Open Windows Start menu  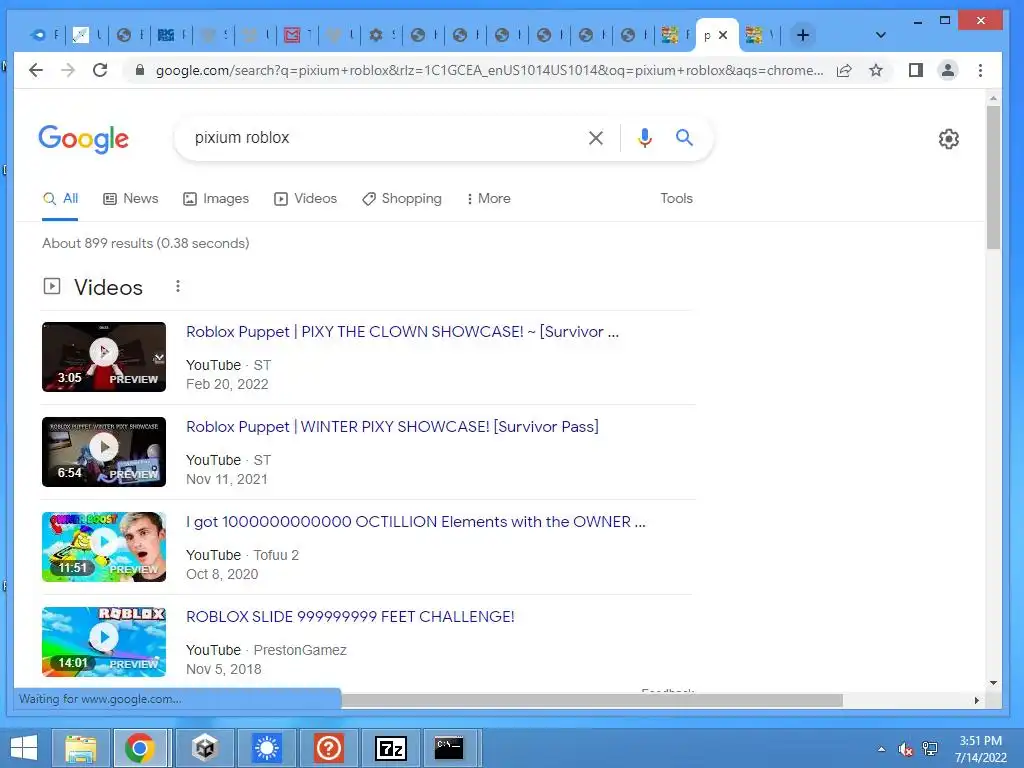click(24, 748)
